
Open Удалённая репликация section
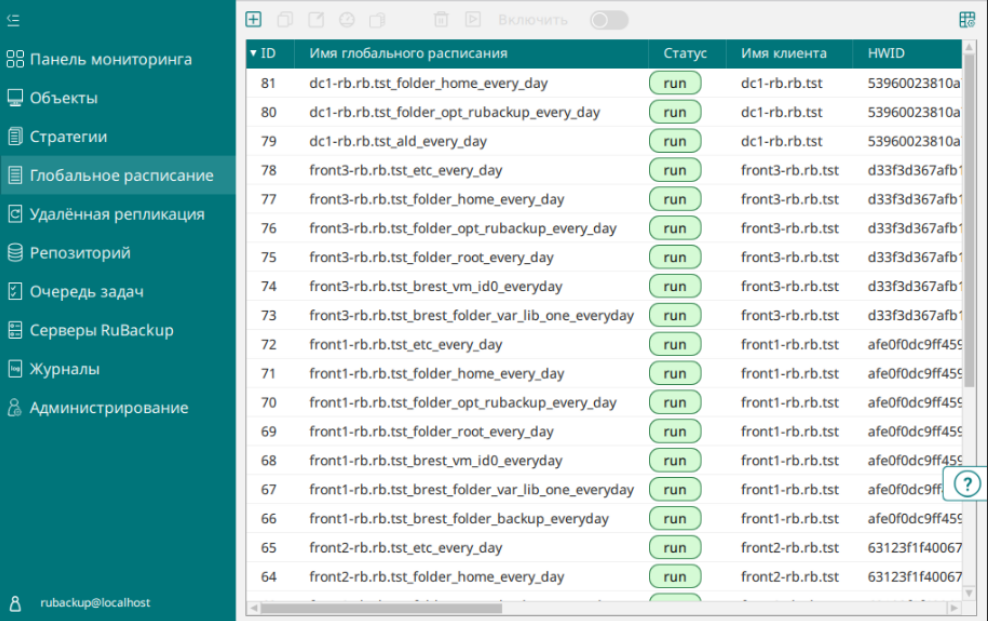coord(118,214)
